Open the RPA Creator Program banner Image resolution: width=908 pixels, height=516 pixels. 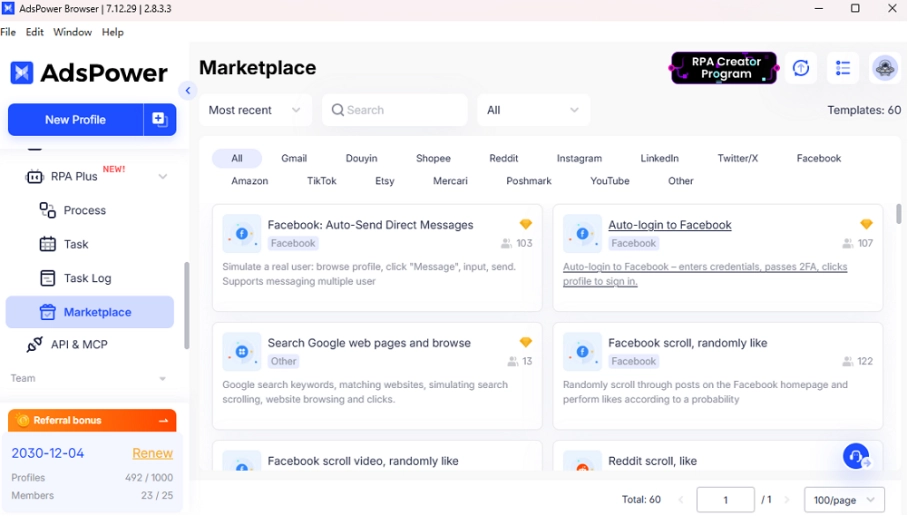pyautogui.click(x=724, y=68)
